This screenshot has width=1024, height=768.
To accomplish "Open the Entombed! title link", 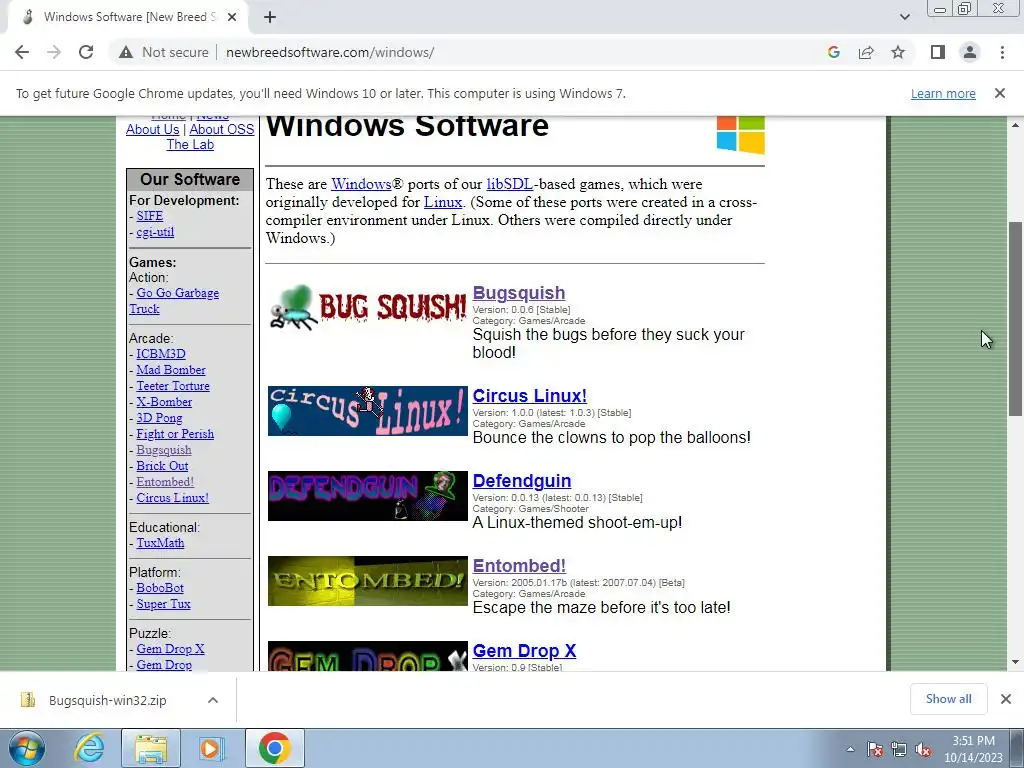I will point(519,566).
